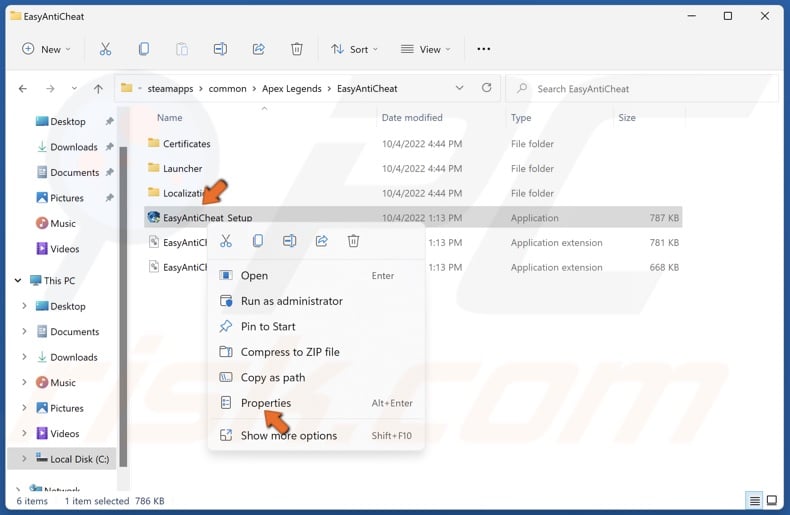Switch to Details view via the status bar icon
Screen dimensions: 790x515
pos(754,500)
